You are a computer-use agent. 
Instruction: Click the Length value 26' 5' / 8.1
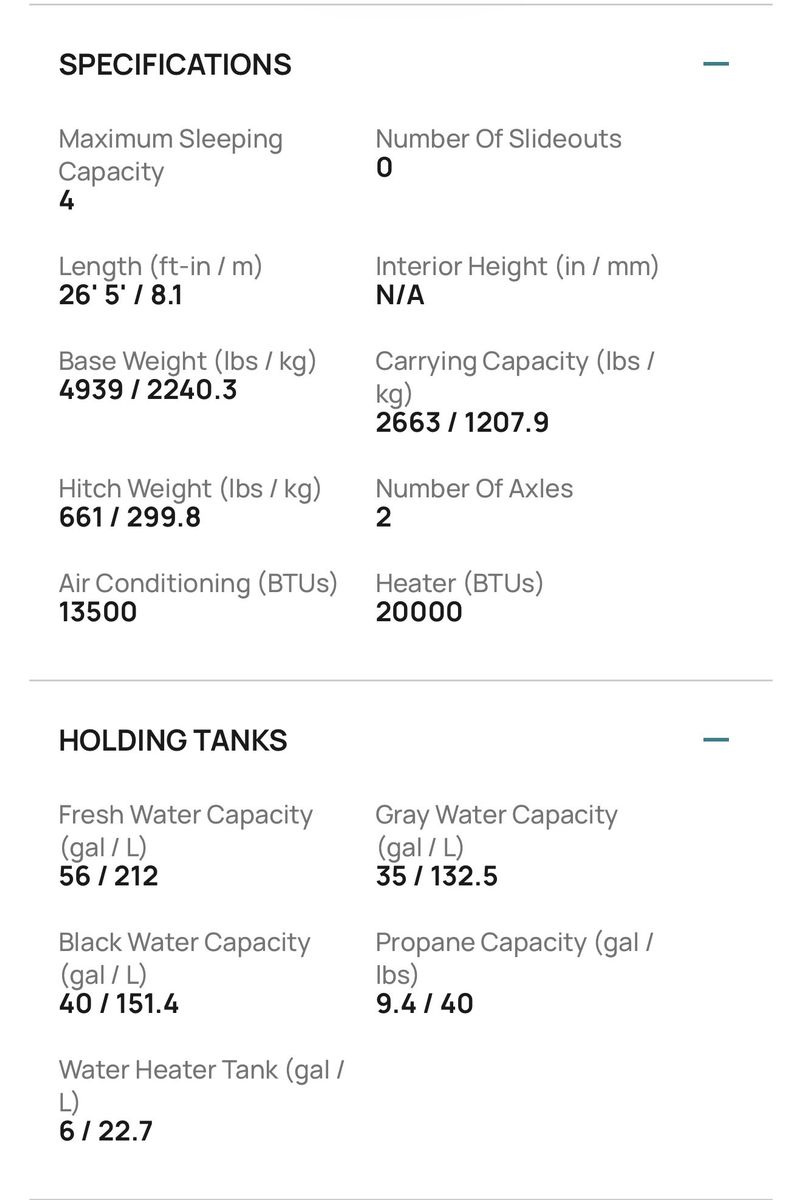point(121,296)
